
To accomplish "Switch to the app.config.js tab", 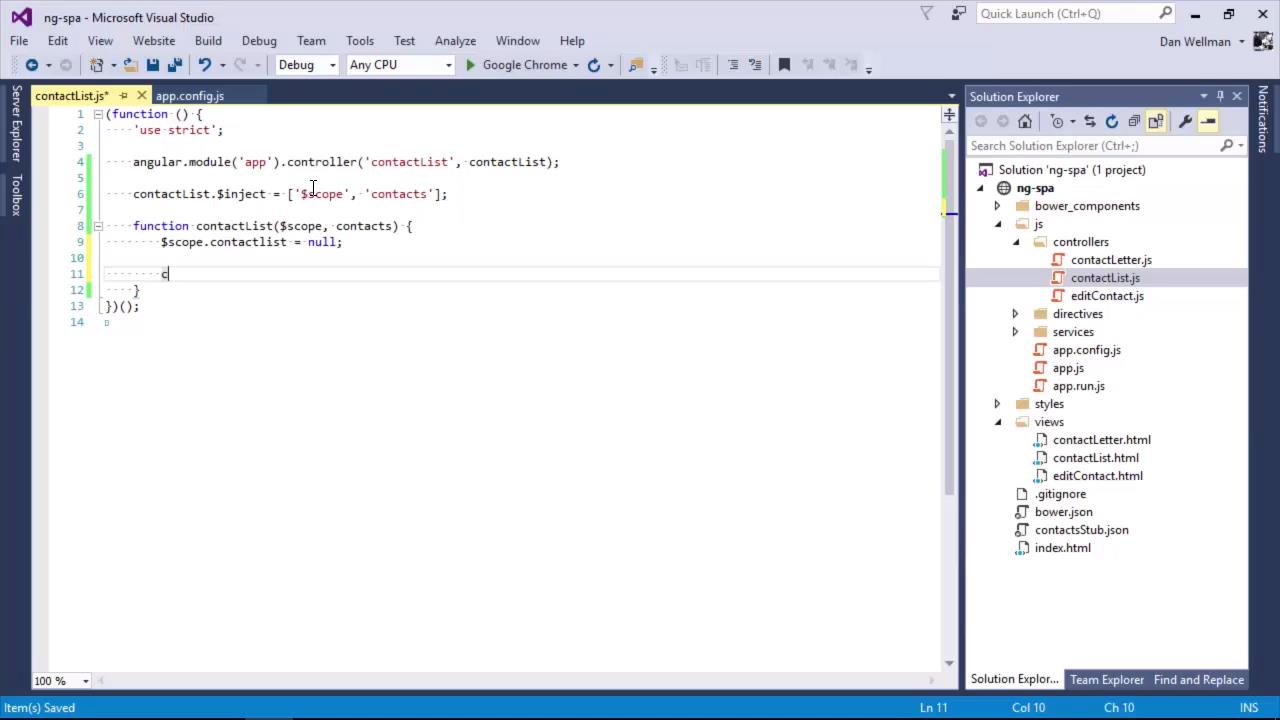I will pyautogui.click(x=189, y=96).
